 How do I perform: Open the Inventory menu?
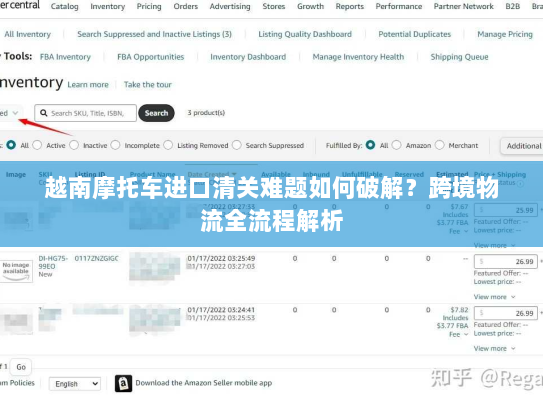[108, 6]
